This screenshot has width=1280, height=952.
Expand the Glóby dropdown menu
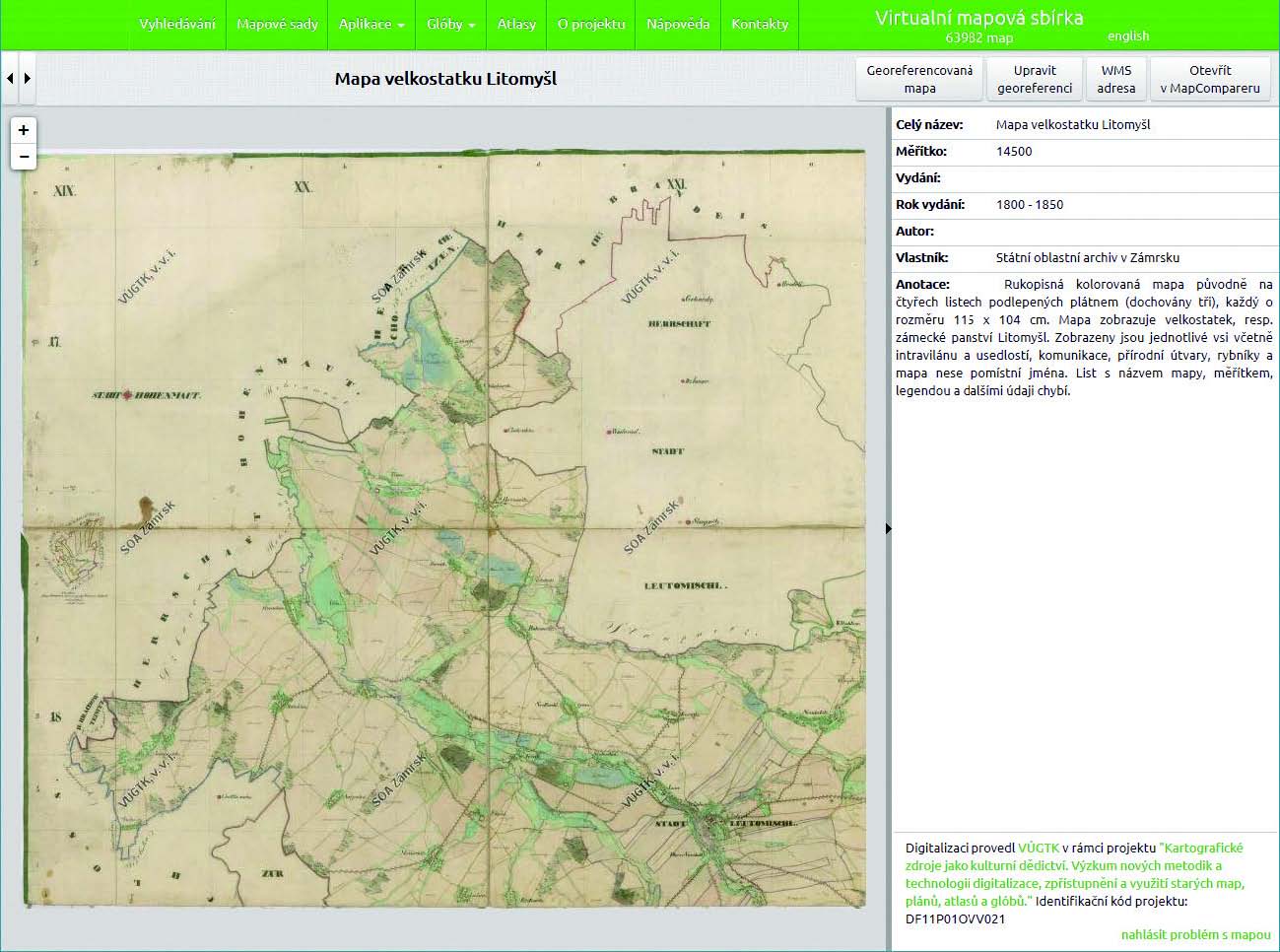(451, 24)
